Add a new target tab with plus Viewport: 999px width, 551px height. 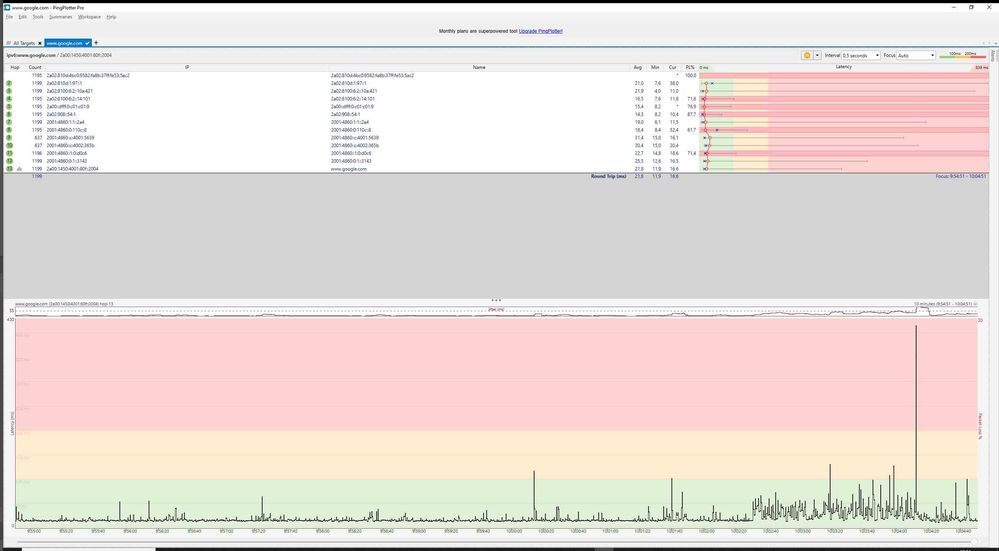tap(96, 43)
